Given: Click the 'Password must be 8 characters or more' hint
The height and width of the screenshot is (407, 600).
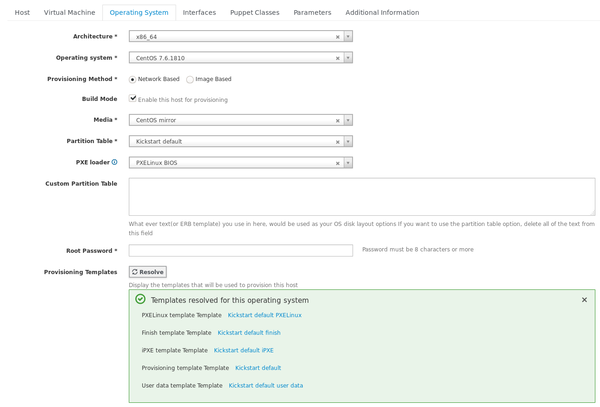Looking at the screenshot, I should click(x=418, y=249).
